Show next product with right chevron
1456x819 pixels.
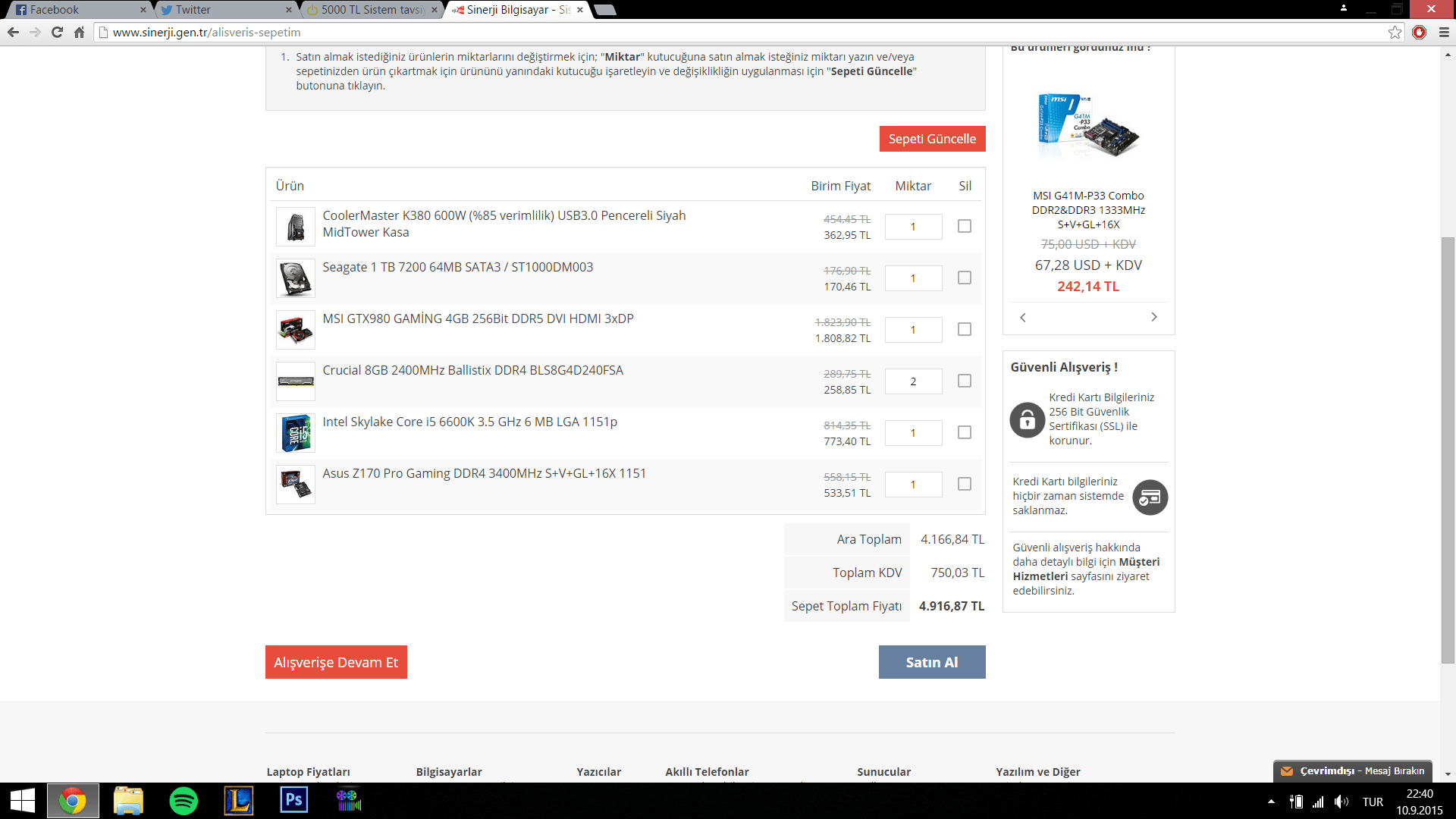click(1153, 317)
